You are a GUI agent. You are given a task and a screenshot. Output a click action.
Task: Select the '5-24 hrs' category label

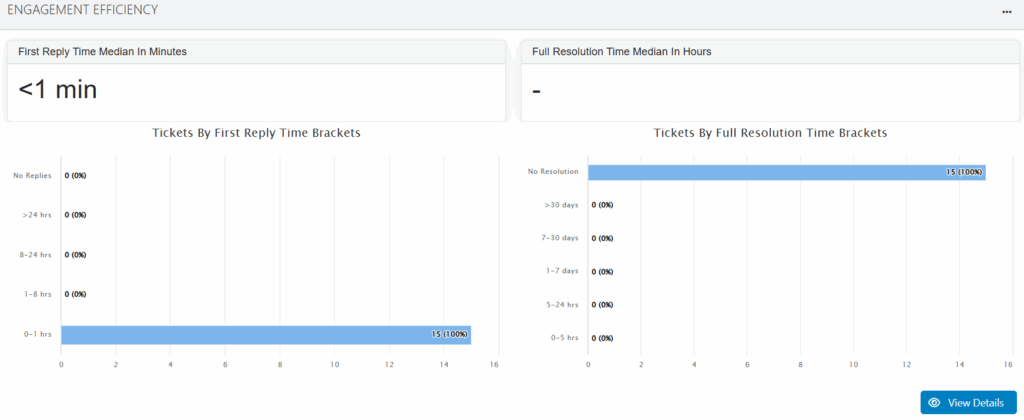tap(561, 304)
